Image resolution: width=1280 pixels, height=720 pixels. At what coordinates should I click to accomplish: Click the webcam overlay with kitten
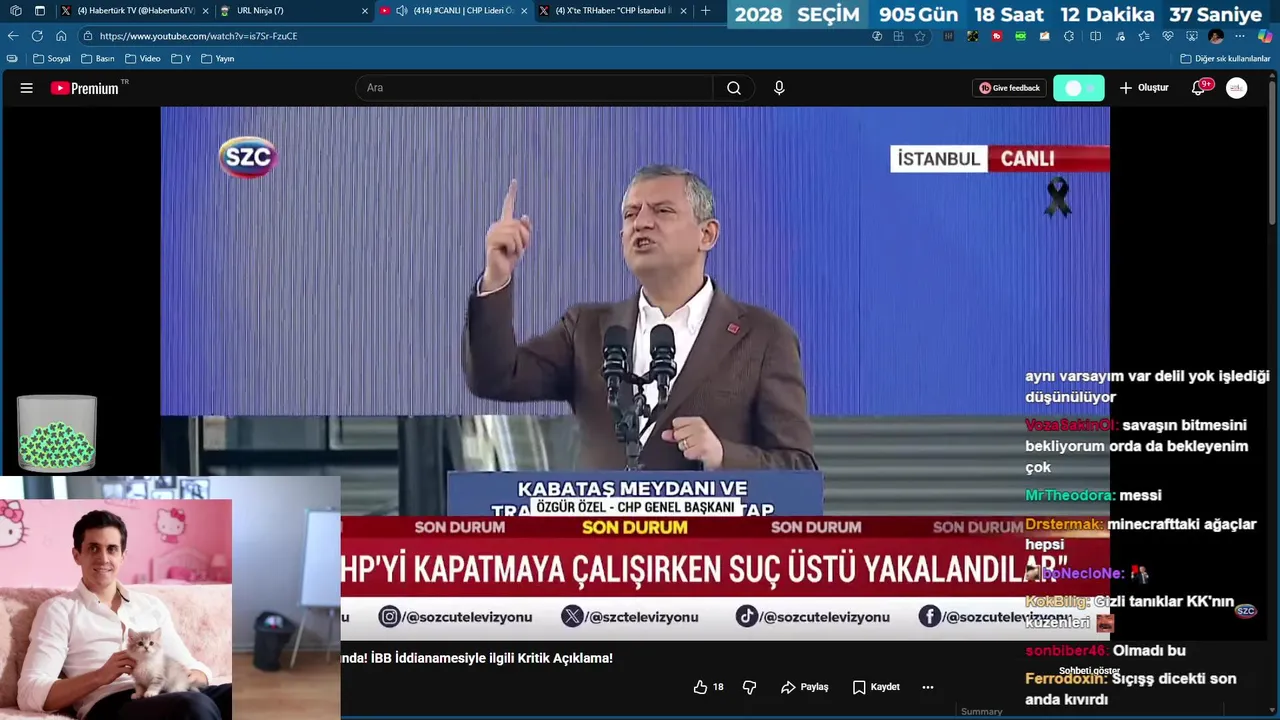point(116,609)
